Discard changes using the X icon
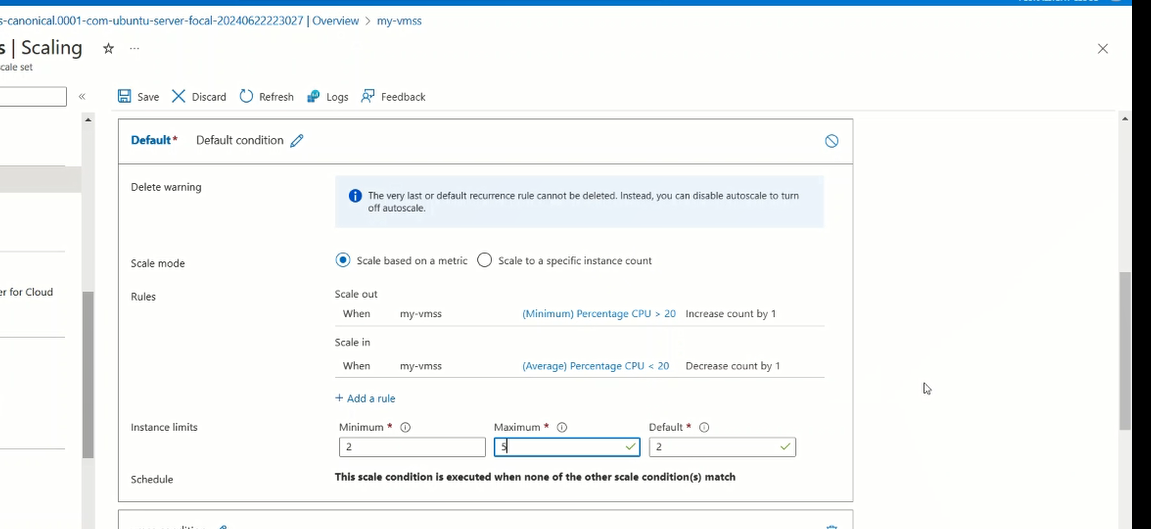This screenshot has width=1151, height=529. coord(179,97)
